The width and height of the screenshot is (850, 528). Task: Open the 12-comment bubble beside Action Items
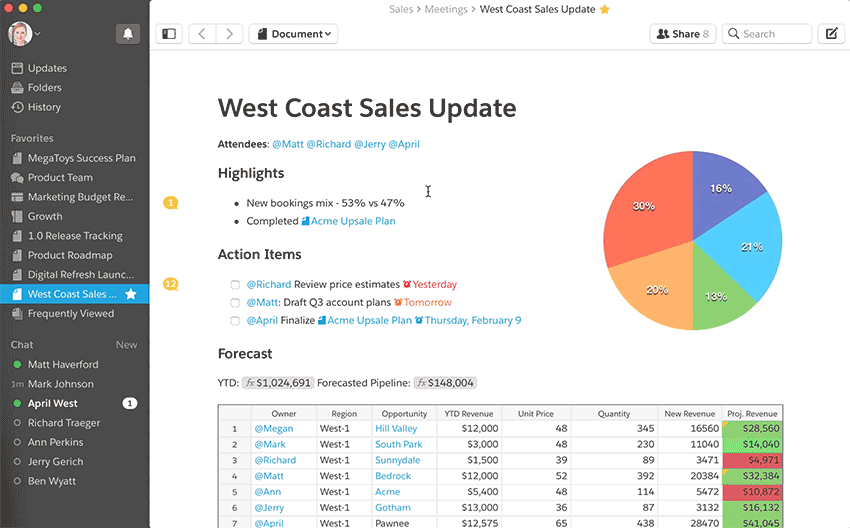pos(171,284)
